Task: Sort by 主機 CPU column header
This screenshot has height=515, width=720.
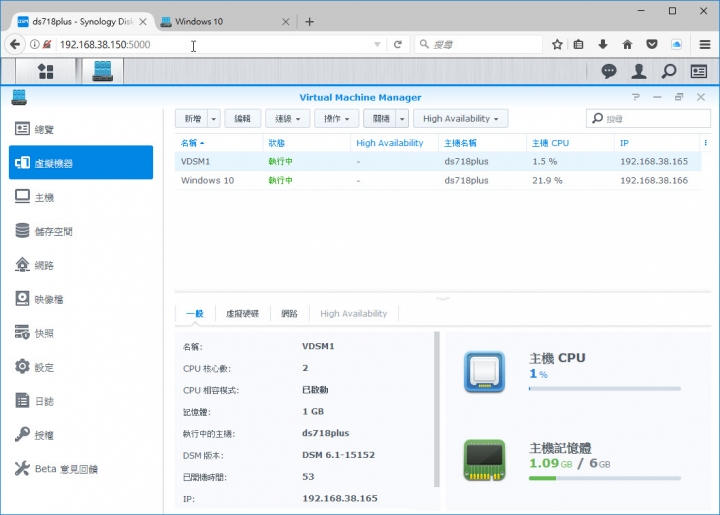Action: [570, 143]
